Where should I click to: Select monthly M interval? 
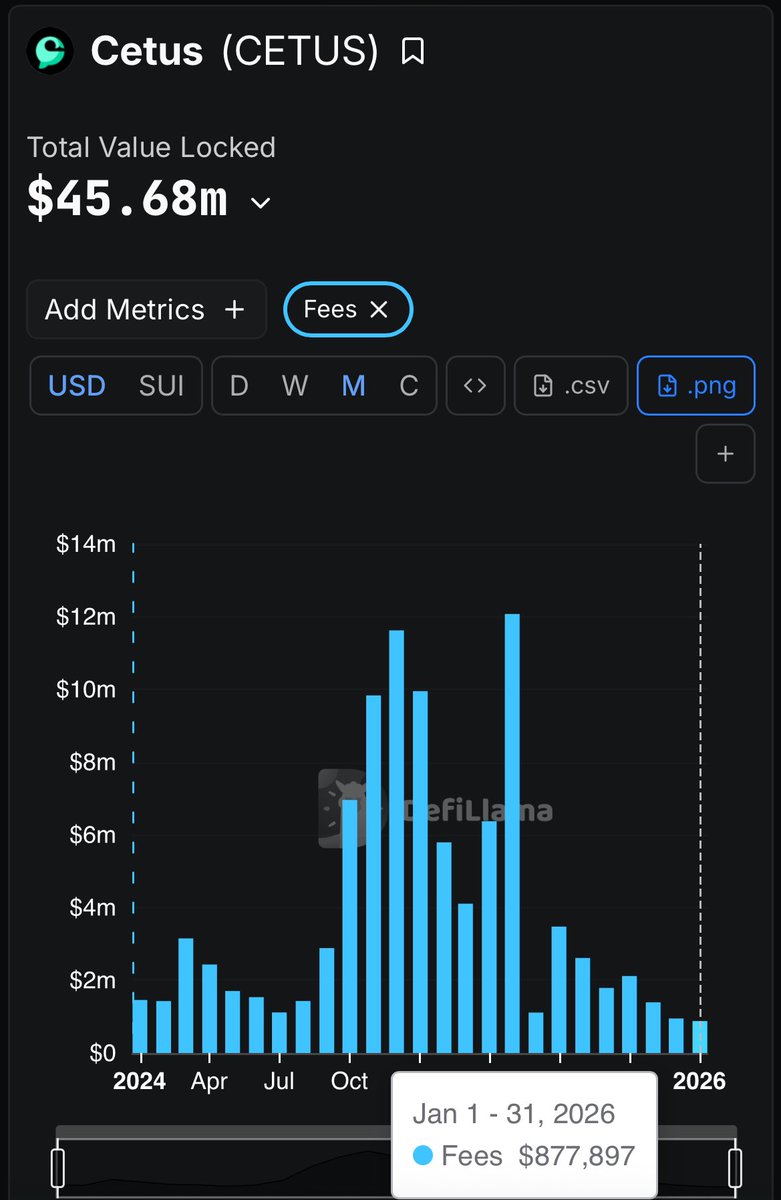[x=353, y=386]
